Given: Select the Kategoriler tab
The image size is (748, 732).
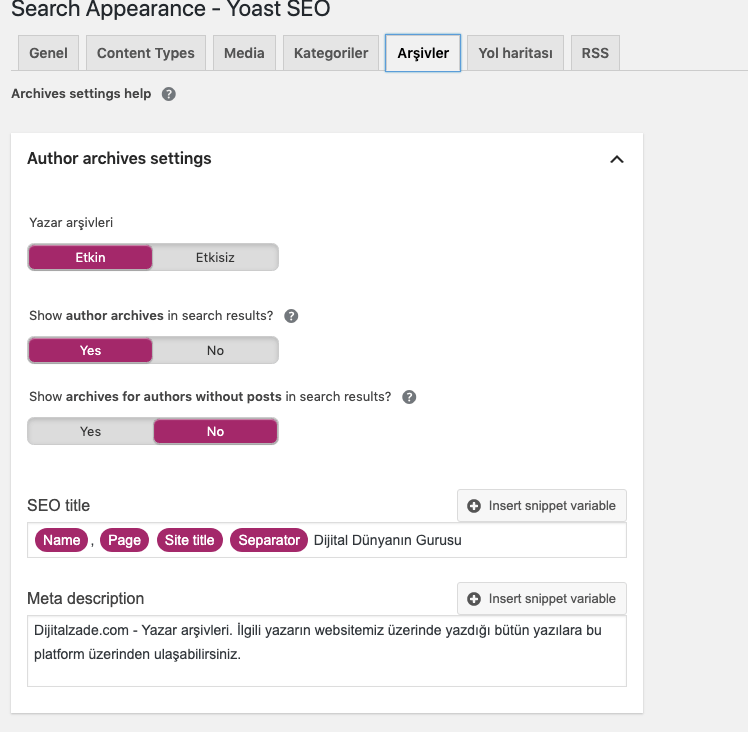Looking at the screenshot, I should click(331, 53).
